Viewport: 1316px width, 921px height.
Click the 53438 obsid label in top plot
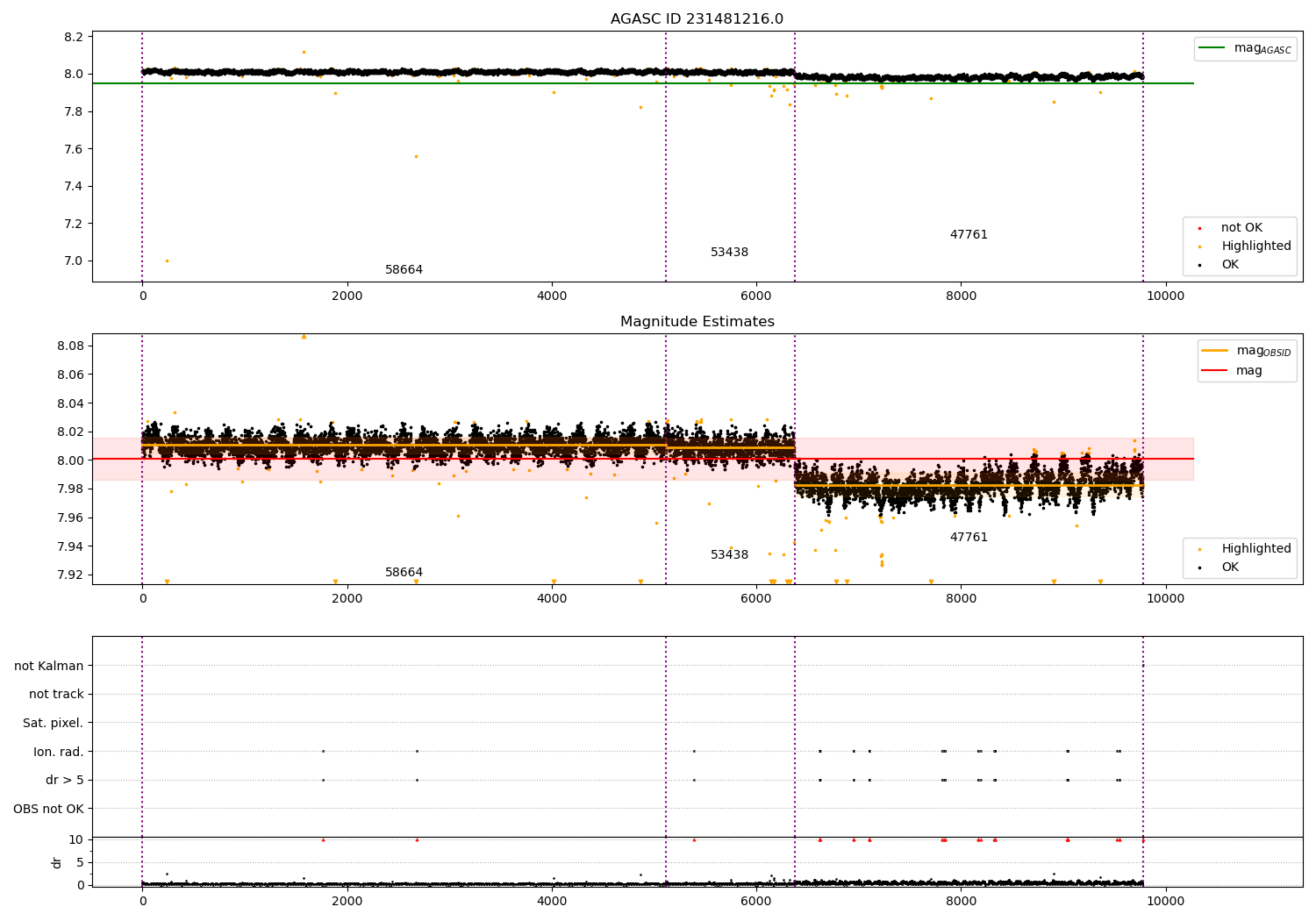tap(729, 253)
